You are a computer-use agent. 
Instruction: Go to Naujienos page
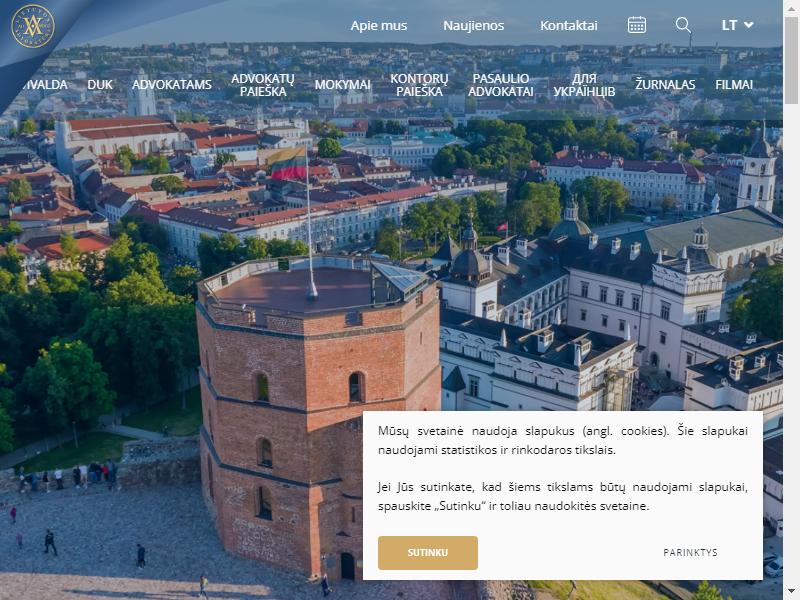tap(473, 26)
